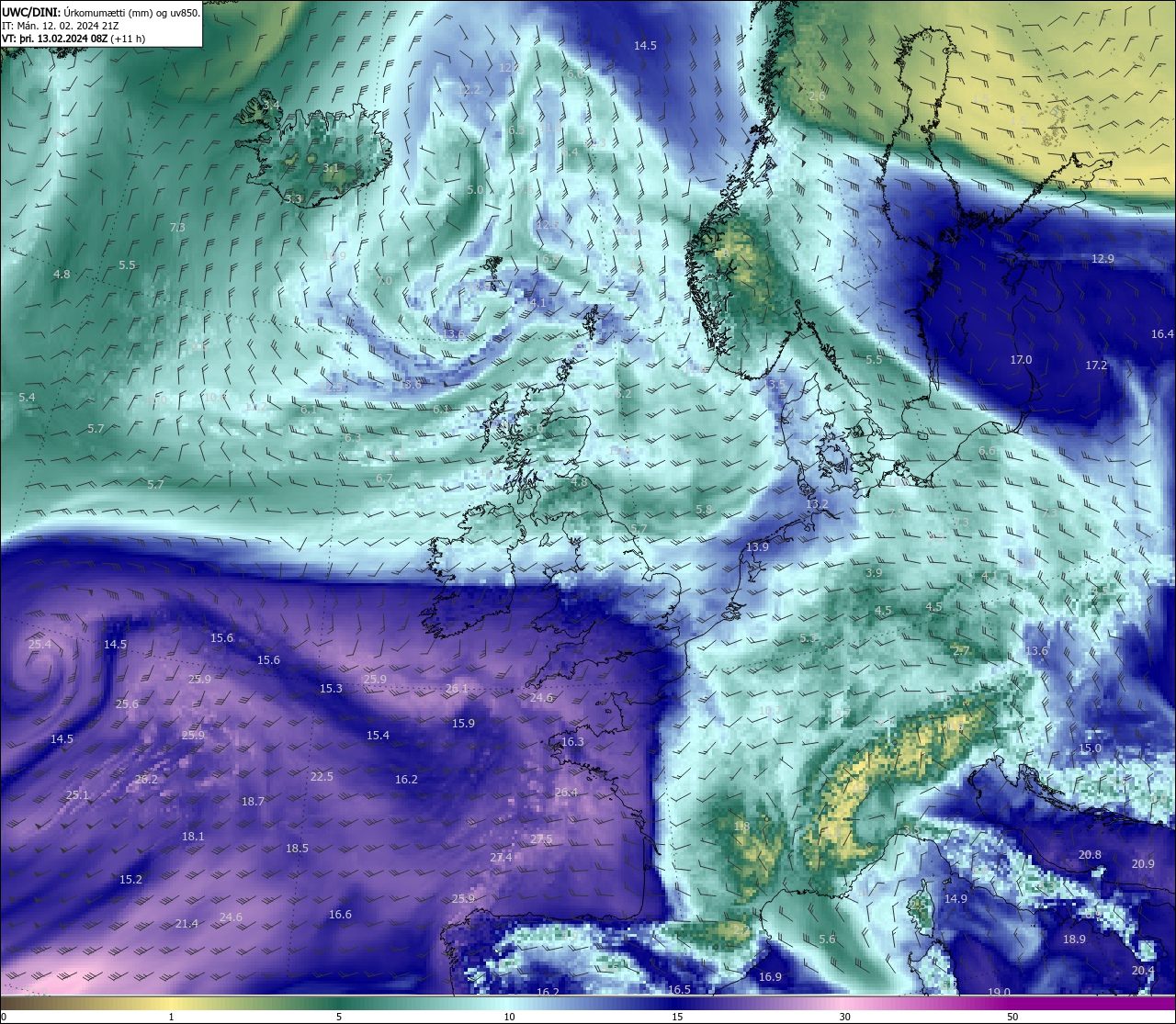Click the 6.6 map value

(988, 451)
